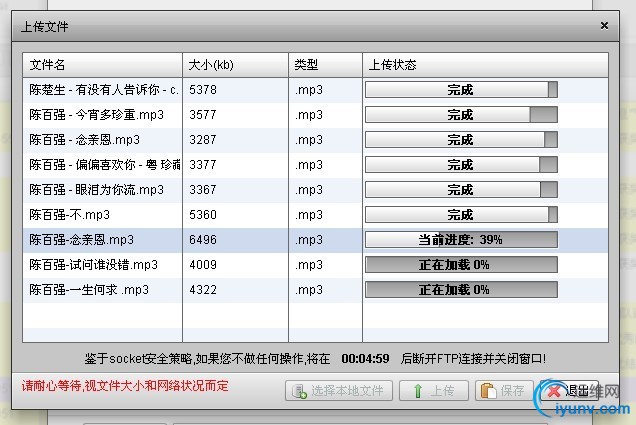Select file 陈百强 - 今宵多珍重.mp3
This screenshot has height=425, width=636.
coord(96,115)
